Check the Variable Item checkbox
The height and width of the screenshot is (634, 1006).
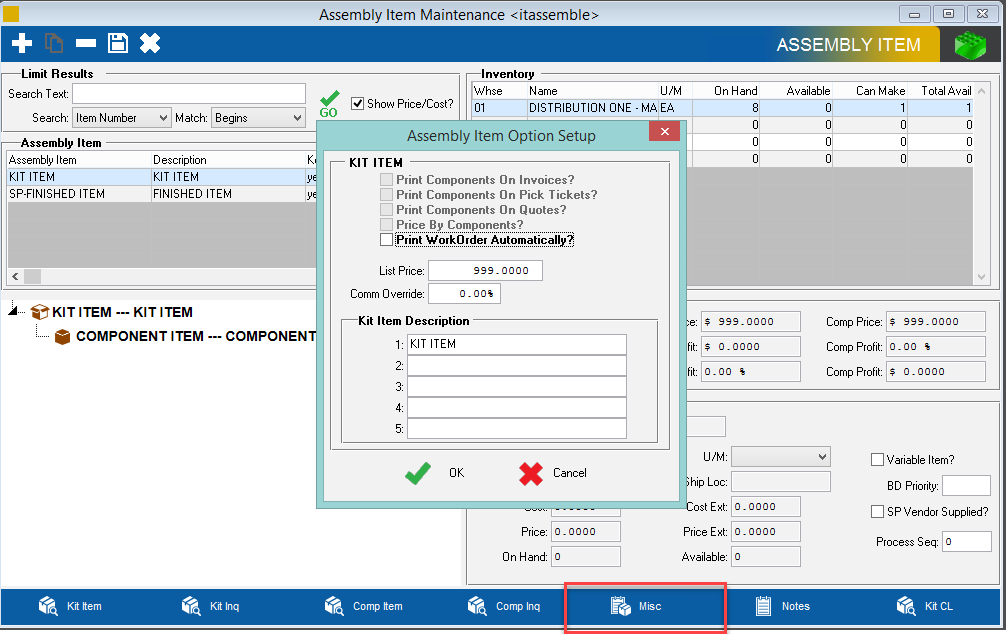[877, 460]
